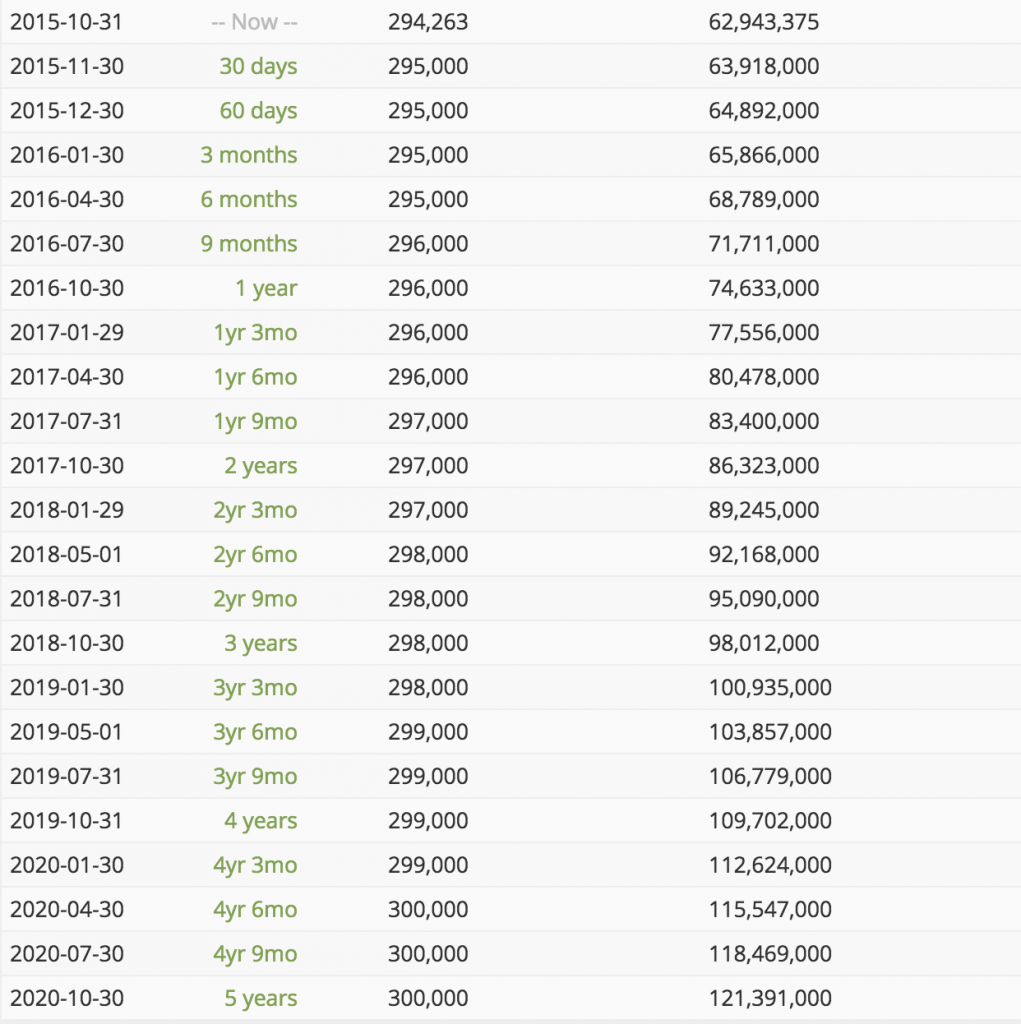Viewport: 1021px width, 1024px height.
Task: Select date cell 2015-10-31
Action: (x=67, y=22)
